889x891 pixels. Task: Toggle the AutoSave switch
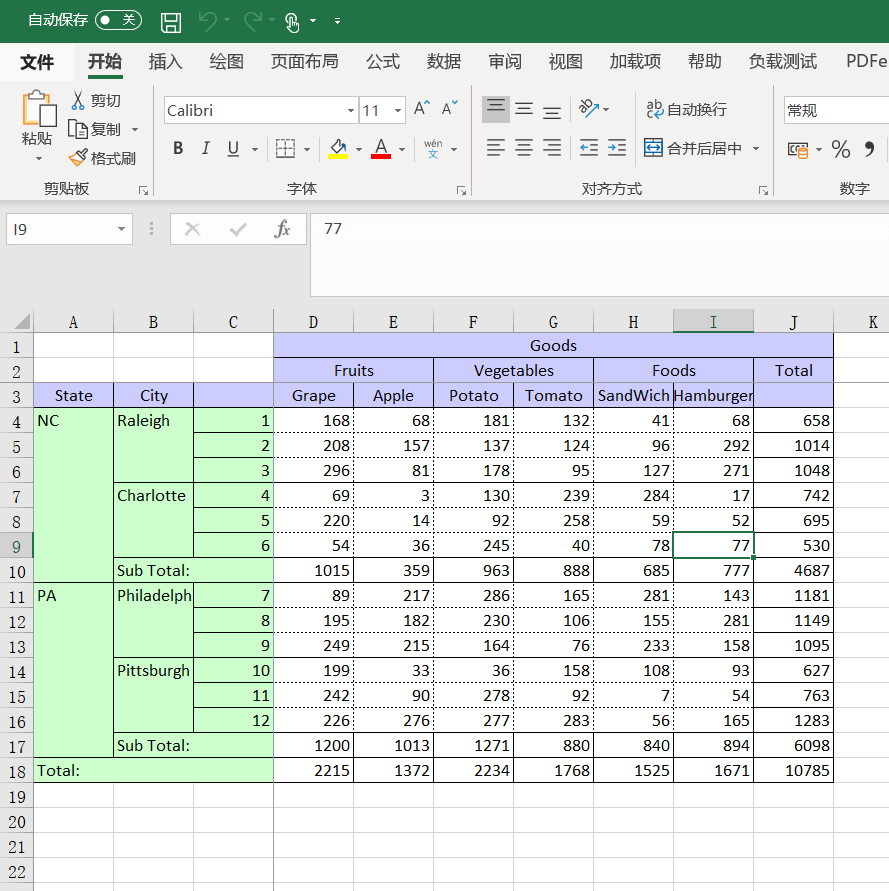pyautogui.click(x=118, y=20)
